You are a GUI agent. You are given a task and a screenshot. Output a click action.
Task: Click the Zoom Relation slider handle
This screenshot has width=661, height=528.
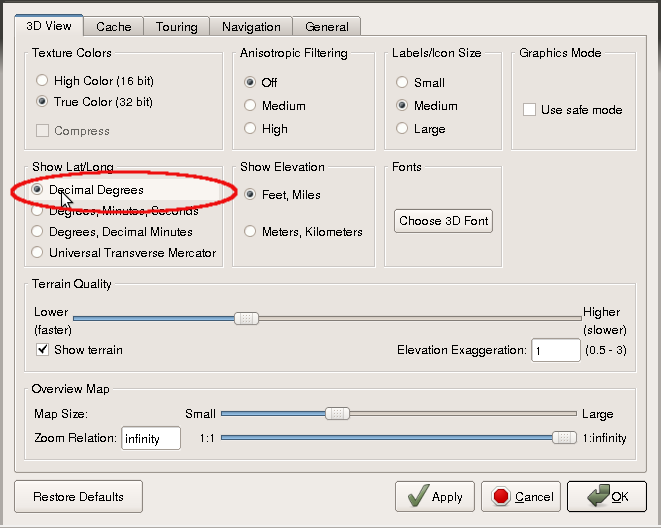pyautogui.click(x=564, y=437)
